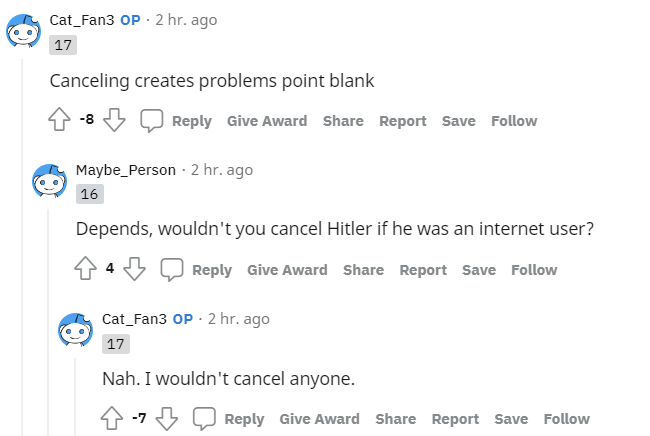Open Cat_Fan3 username on the top comment

82,20
